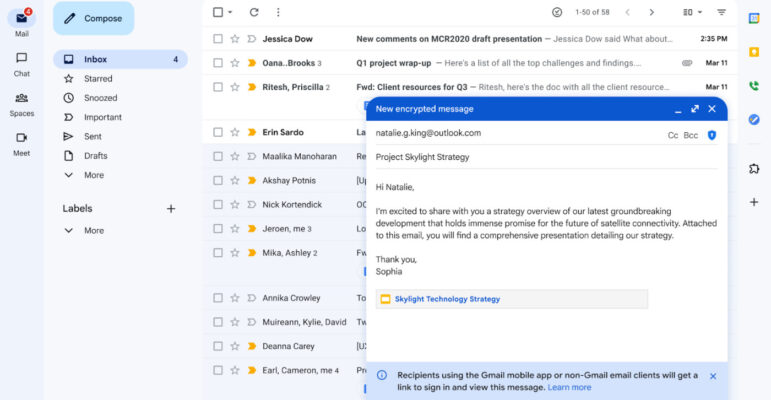Image resolution: width=771 pixels, height=400 pixels.
Task: Create a new label with plus icon
Action: click(171, 209)
